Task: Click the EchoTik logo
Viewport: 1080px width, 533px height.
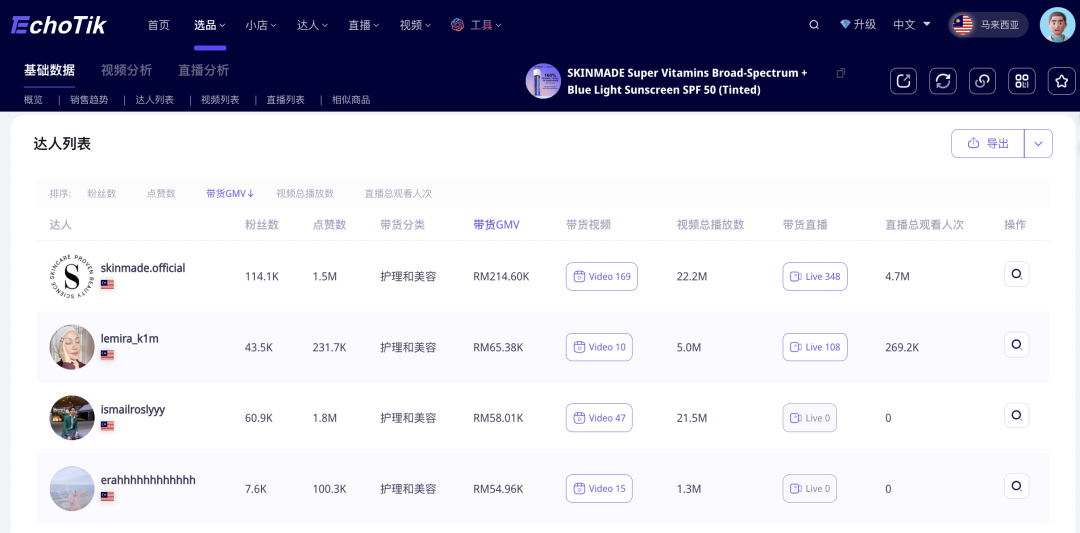Action: [59, 25]
